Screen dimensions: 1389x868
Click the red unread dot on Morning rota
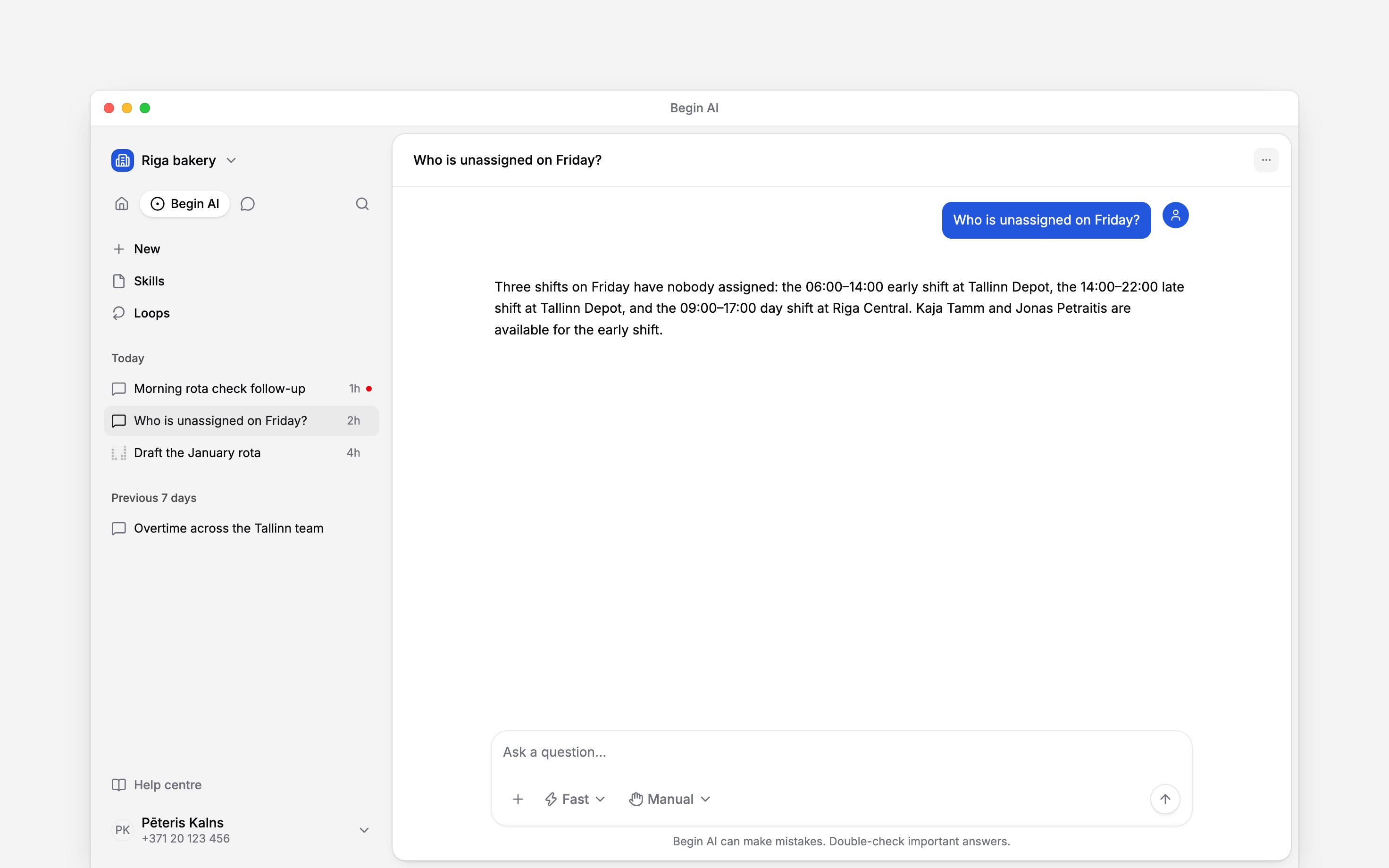[x=368, y=389]
